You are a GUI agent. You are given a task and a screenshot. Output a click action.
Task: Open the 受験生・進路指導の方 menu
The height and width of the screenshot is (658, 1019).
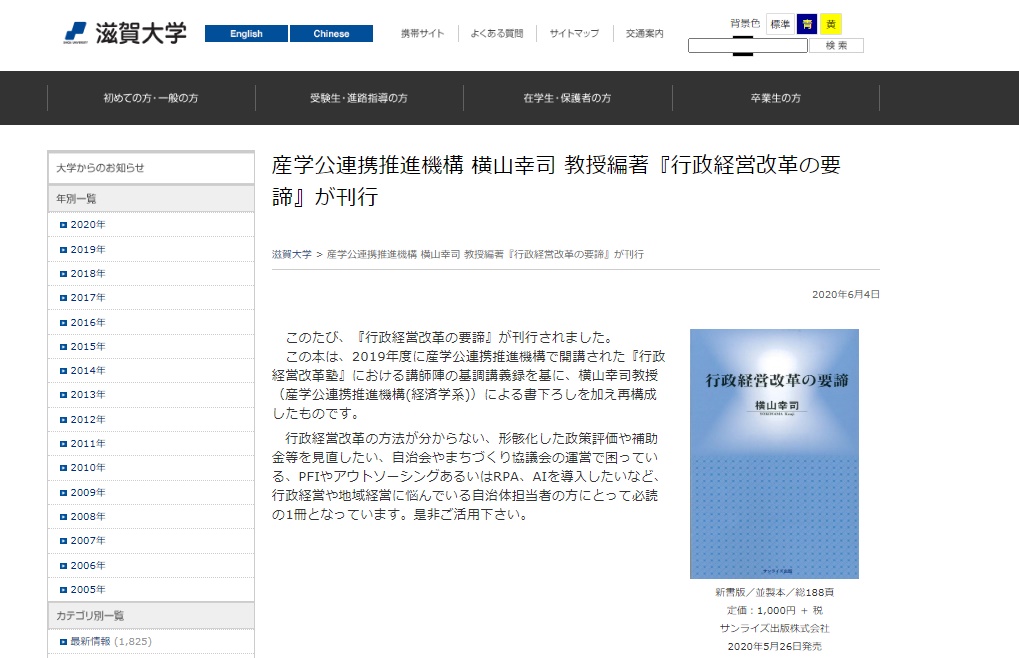coord(359,98)
